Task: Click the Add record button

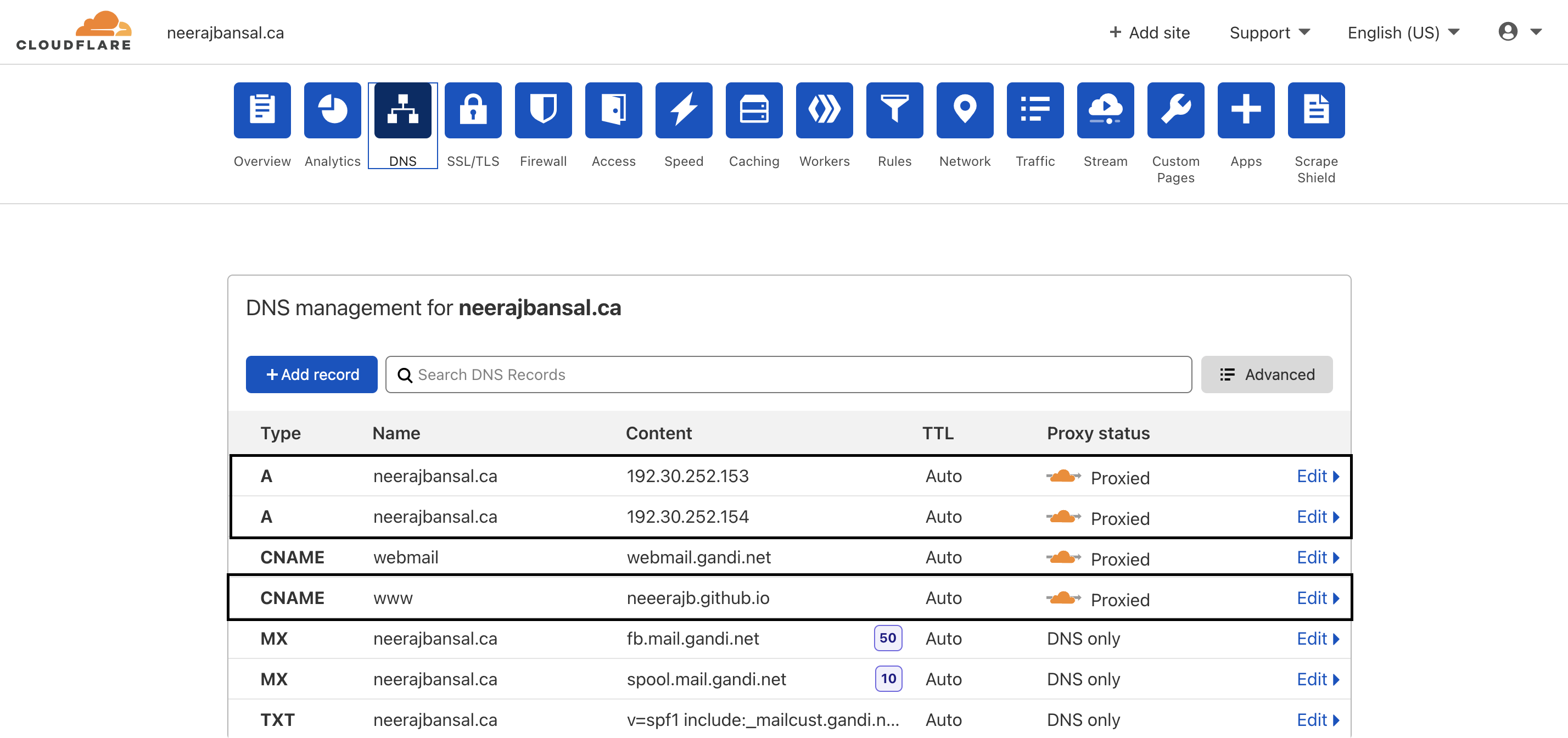Action: pyautogui.click(x=312, y=374)
